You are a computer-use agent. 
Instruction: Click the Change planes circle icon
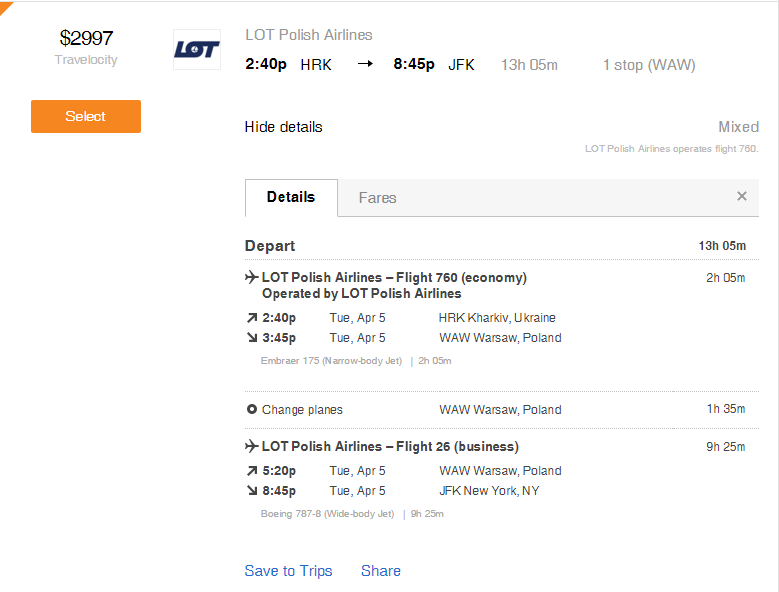coord(252,410)
